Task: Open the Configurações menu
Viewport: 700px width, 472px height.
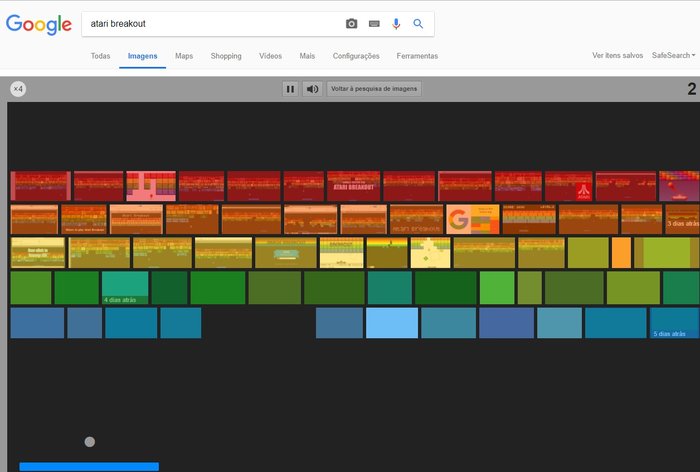Action: pyautogui.click(x=356, y=56)
